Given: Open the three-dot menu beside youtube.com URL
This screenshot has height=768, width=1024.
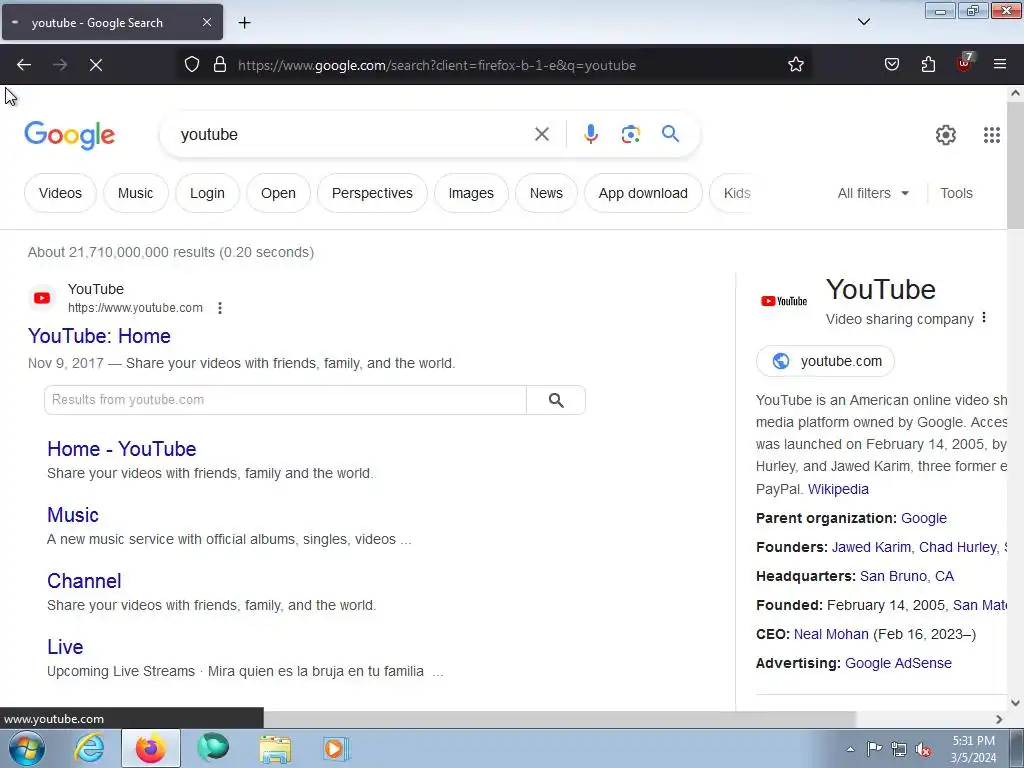Looking at the screenshot, I should click(220, 308).
